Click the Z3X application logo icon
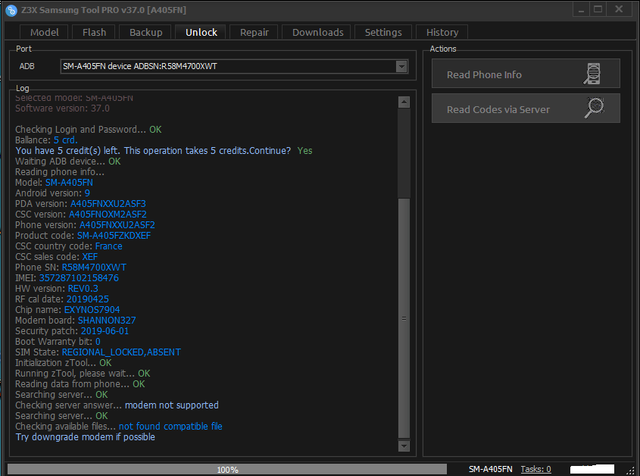The height and width of the screenshot is (476, 640). (11, 10)
